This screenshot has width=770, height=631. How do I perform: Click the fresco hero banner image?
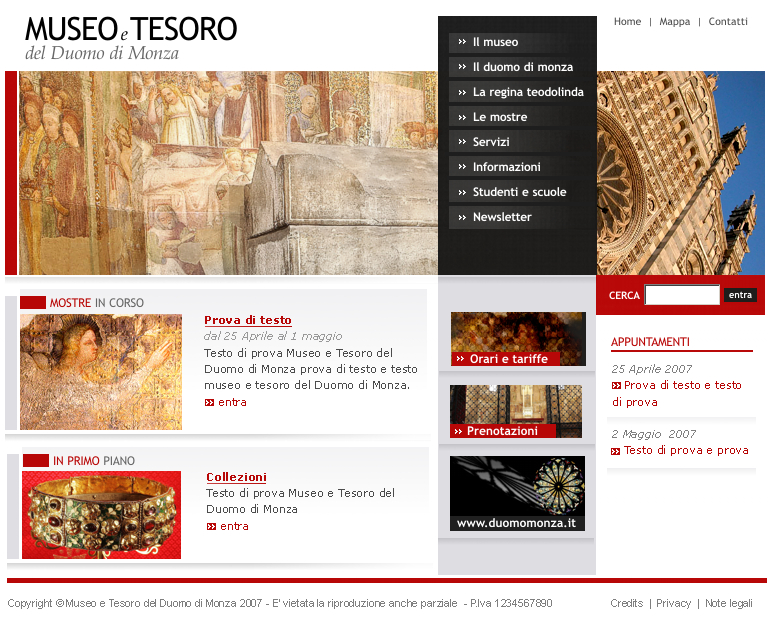point(228,173)
